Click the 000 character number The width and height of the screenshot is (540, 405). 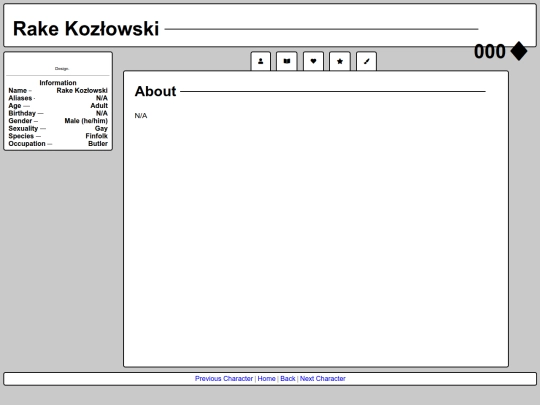pyautogui.click(x=490, y=52)
